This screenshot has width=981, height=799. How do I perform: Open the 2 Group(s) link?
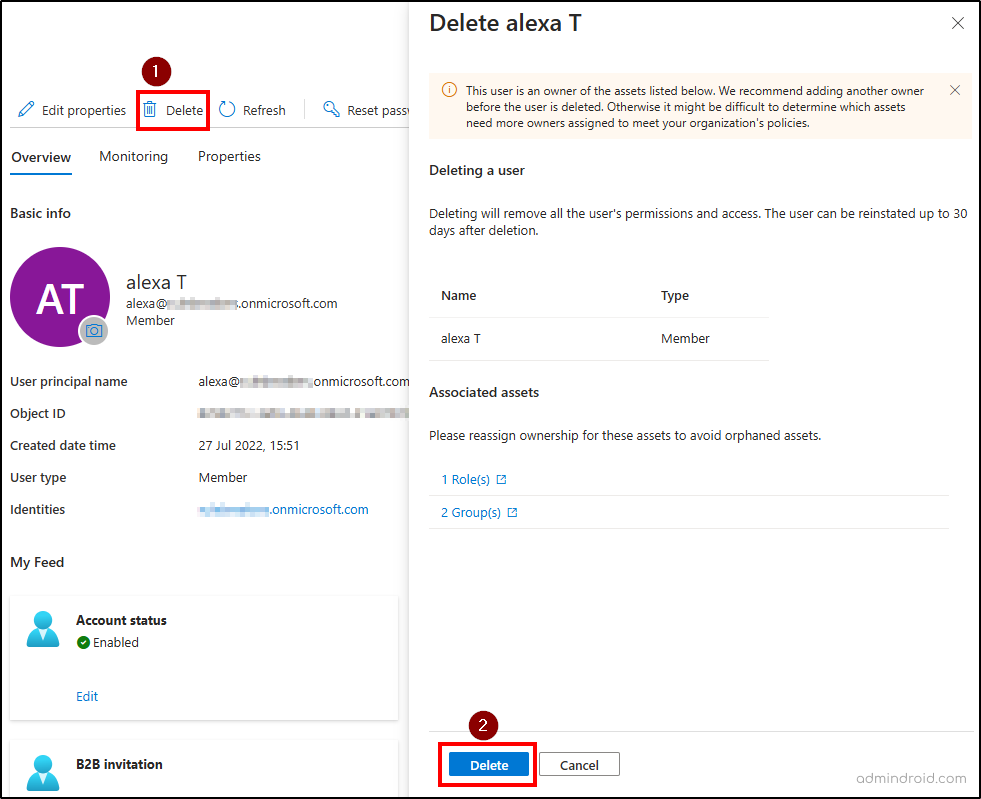[x=470, y=512]
